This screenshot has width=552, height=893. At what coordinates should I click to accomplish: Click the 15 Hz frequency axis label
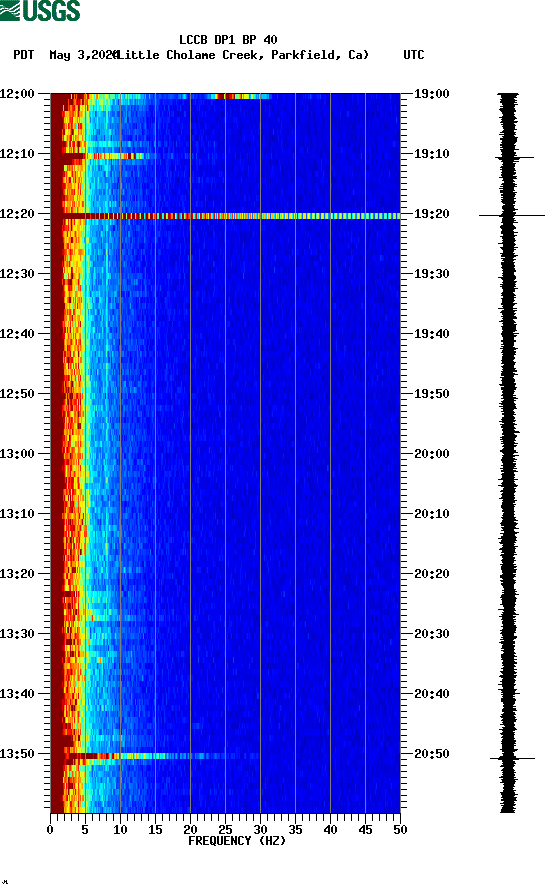click(x=155, y=830)
